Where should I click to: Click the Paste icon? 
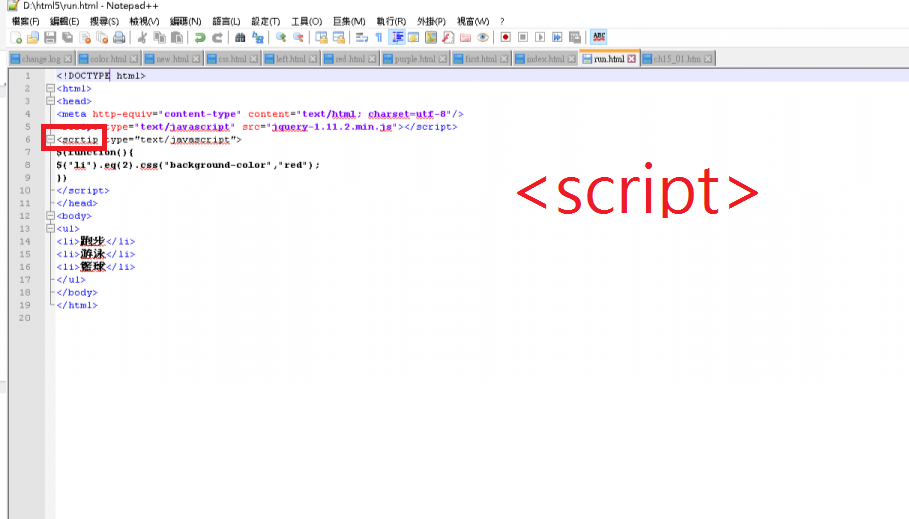pyautogui.click(x=177, y=38)
